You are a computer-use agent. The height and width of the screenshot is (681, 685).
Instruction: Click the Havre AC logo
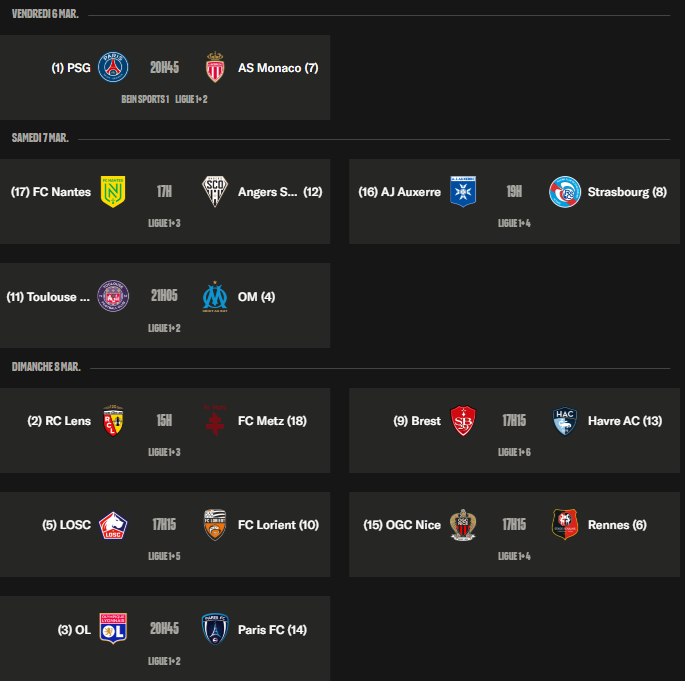tap(565, 421)
